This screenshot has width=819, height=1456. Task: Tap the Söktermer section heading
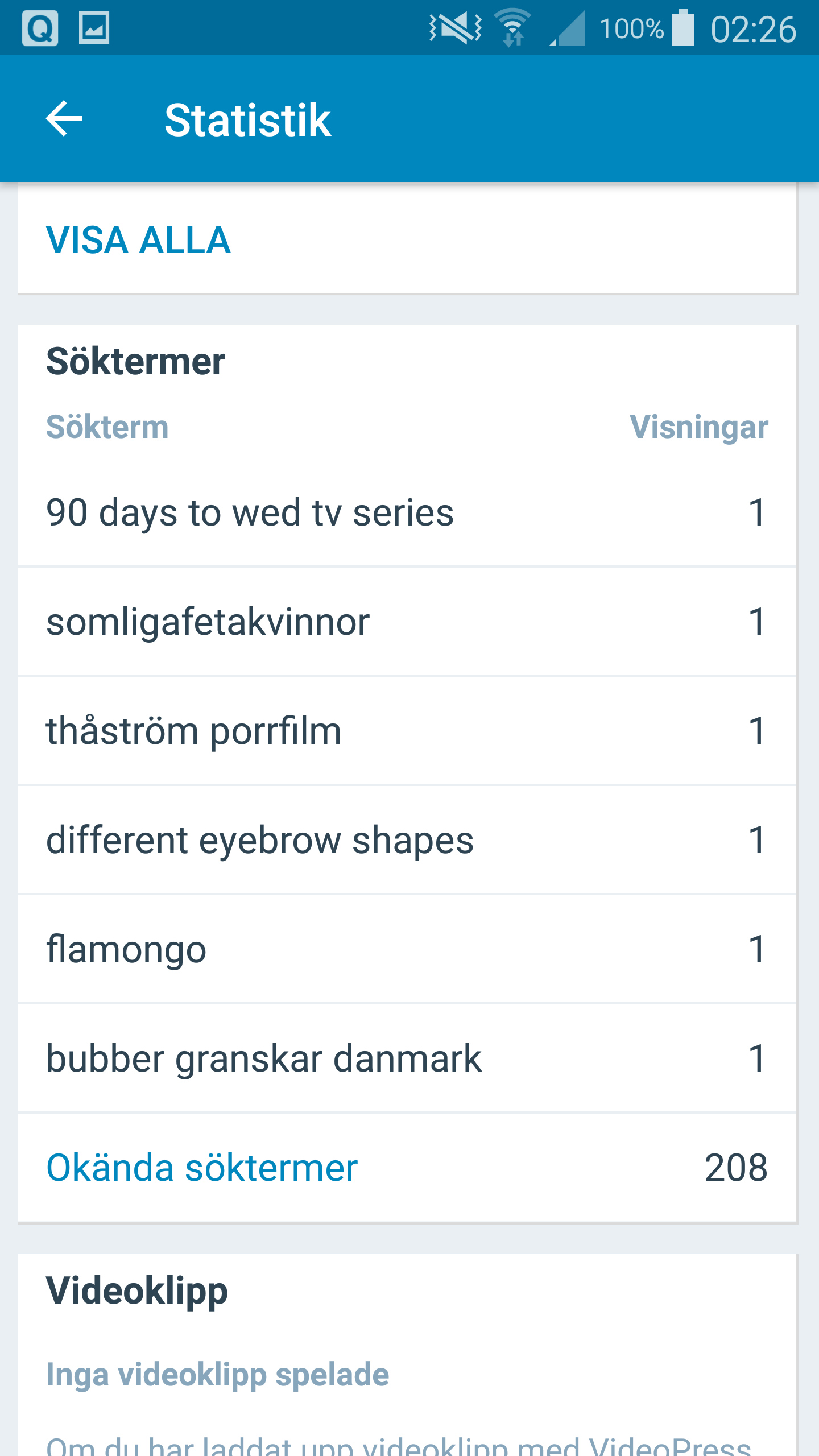click(x=135, y=361)
